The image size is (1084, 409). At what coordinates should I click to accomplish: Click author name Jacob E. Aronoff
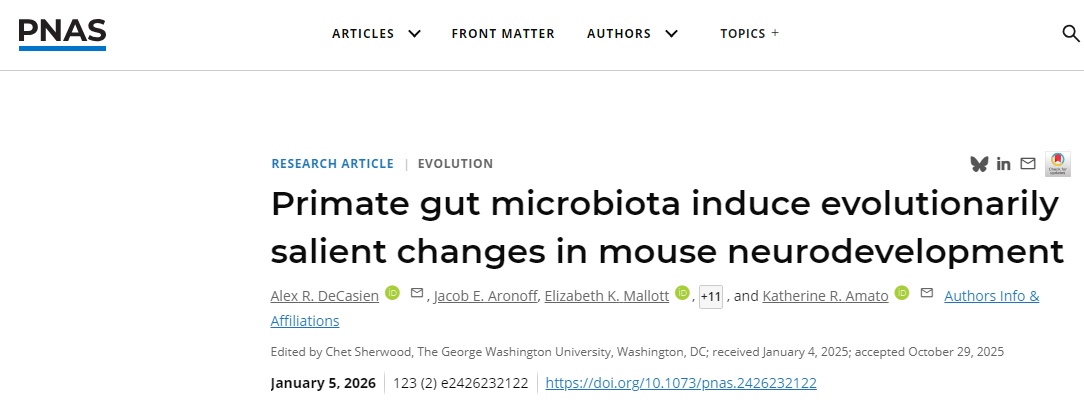click(485, 296)
